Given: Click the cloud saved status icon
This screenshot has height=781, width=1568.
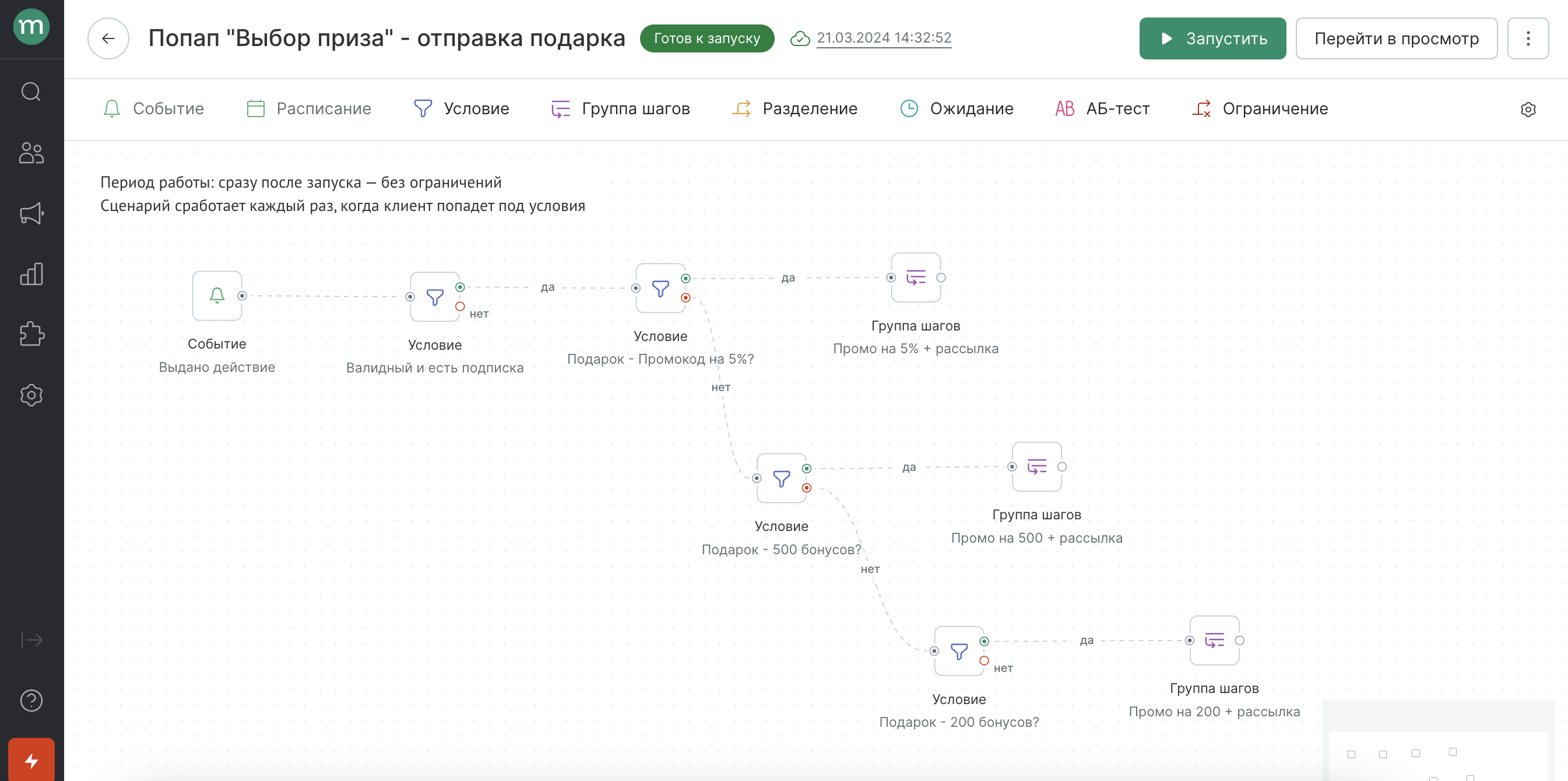Looking at the screenshot, I should [800, 38].
